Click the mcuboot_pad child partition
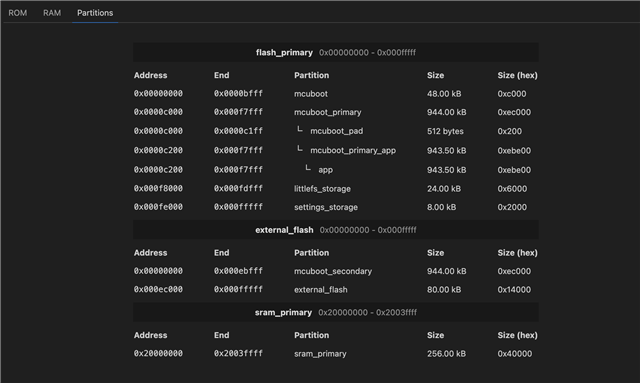The height and width of the screenshot is (383, 640). click(x=336, y=131)
